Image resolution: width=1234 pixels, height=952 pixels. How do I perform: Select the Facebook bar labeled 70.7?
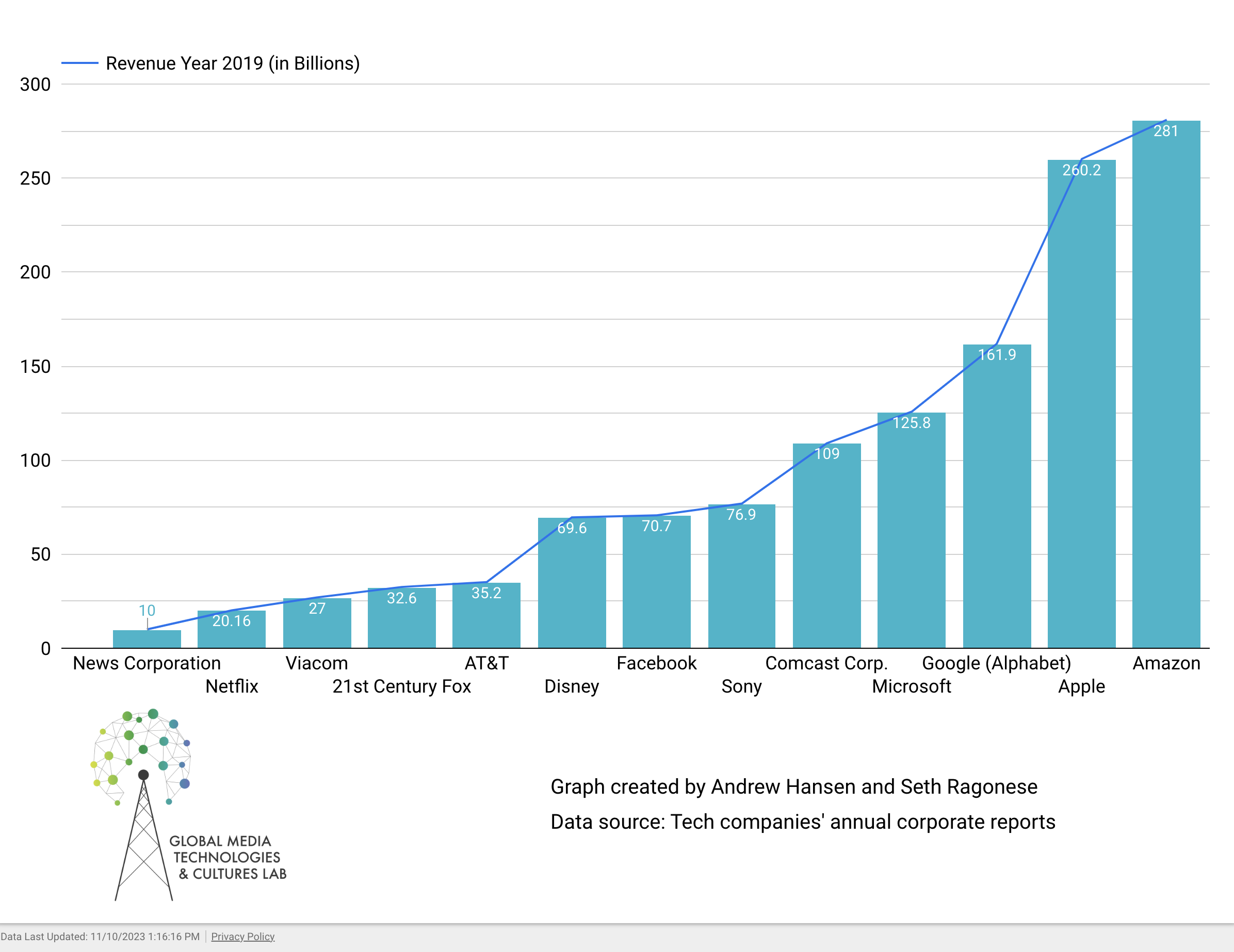click(x=656, y=582)
